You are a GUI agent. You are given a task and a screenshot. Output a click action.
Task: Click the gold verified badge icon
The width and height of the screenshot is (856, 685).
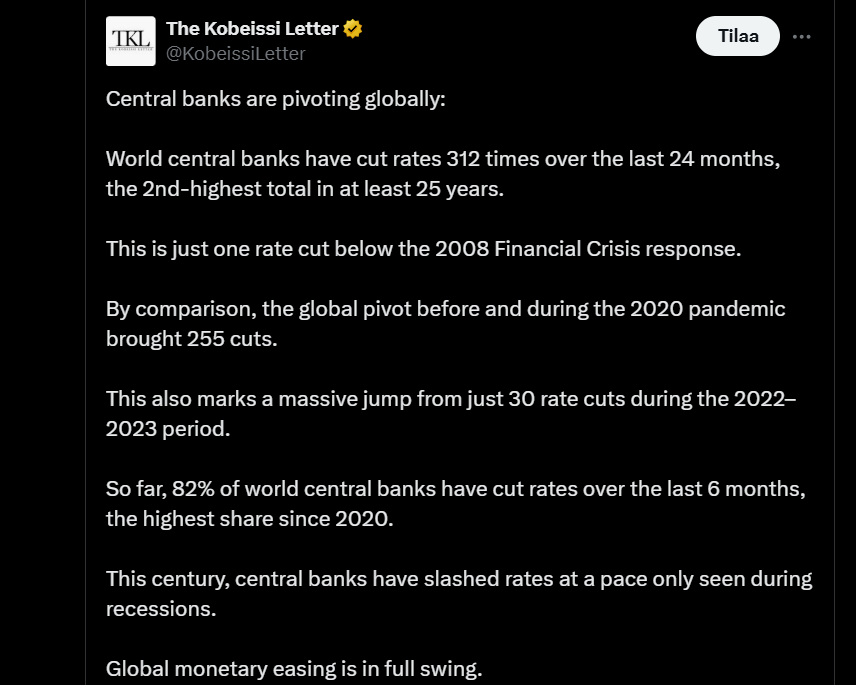point(353,29)
